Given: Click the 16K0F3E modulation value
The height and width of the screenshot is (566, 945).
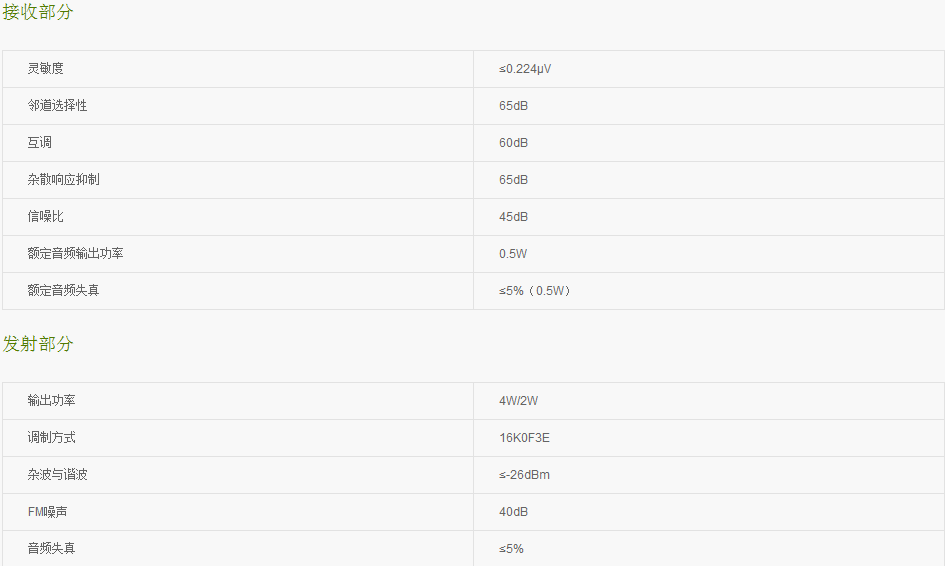Looking at the screenshot, I should [x=524, y=438].
